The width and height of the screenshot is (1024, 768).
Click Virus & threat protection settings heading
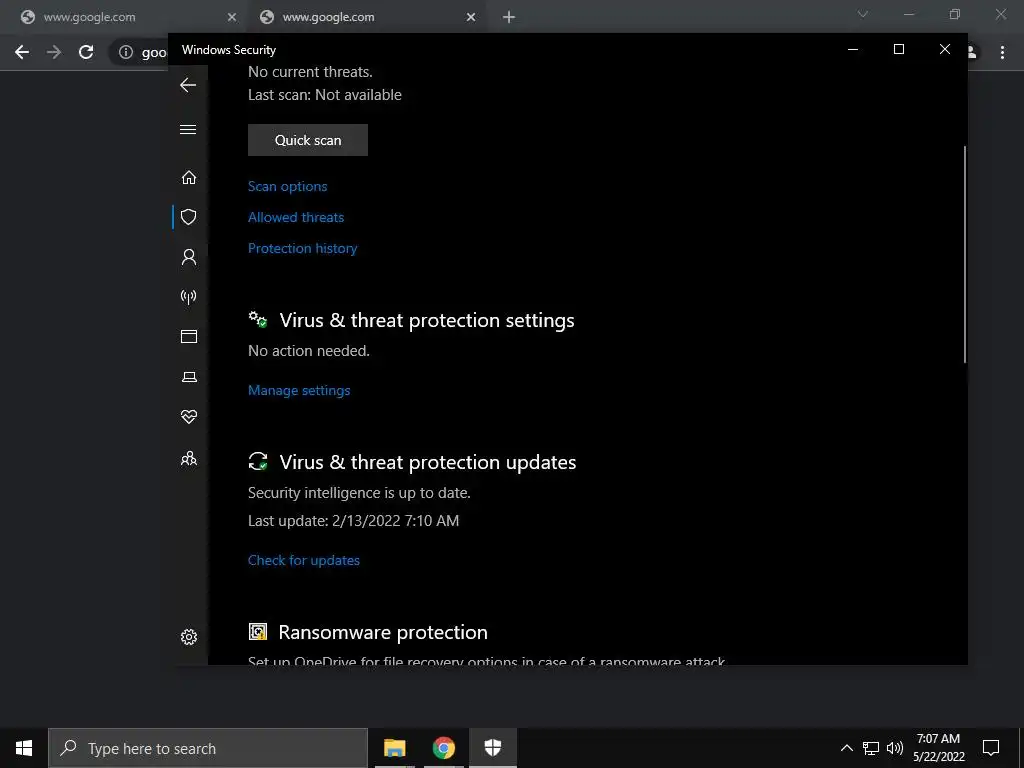pos(427,320)
